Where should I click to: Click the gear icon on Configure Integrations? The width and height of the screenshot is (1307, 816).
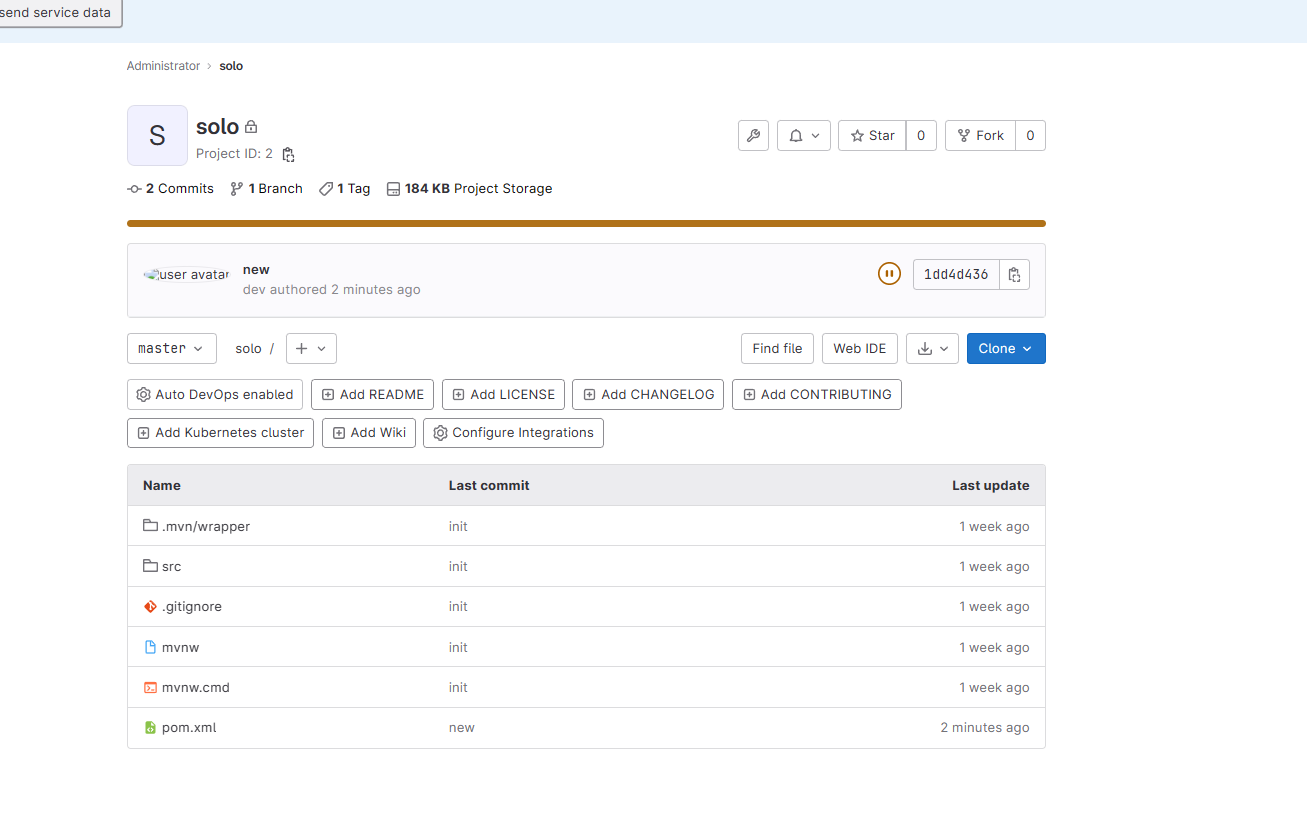pos(440,432)
